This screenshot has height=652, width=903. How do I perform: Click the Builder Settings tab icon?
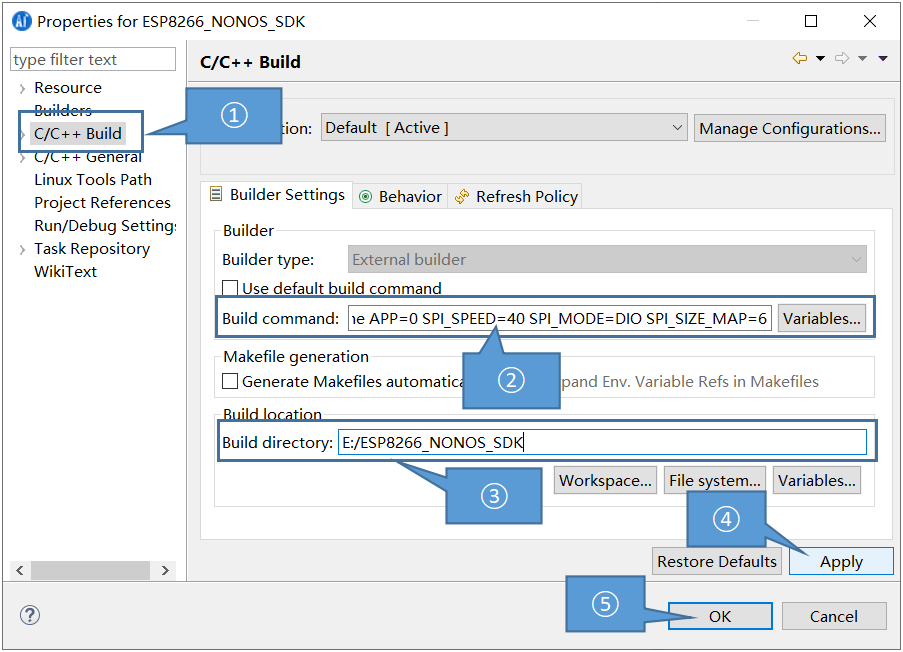point(216,194)
